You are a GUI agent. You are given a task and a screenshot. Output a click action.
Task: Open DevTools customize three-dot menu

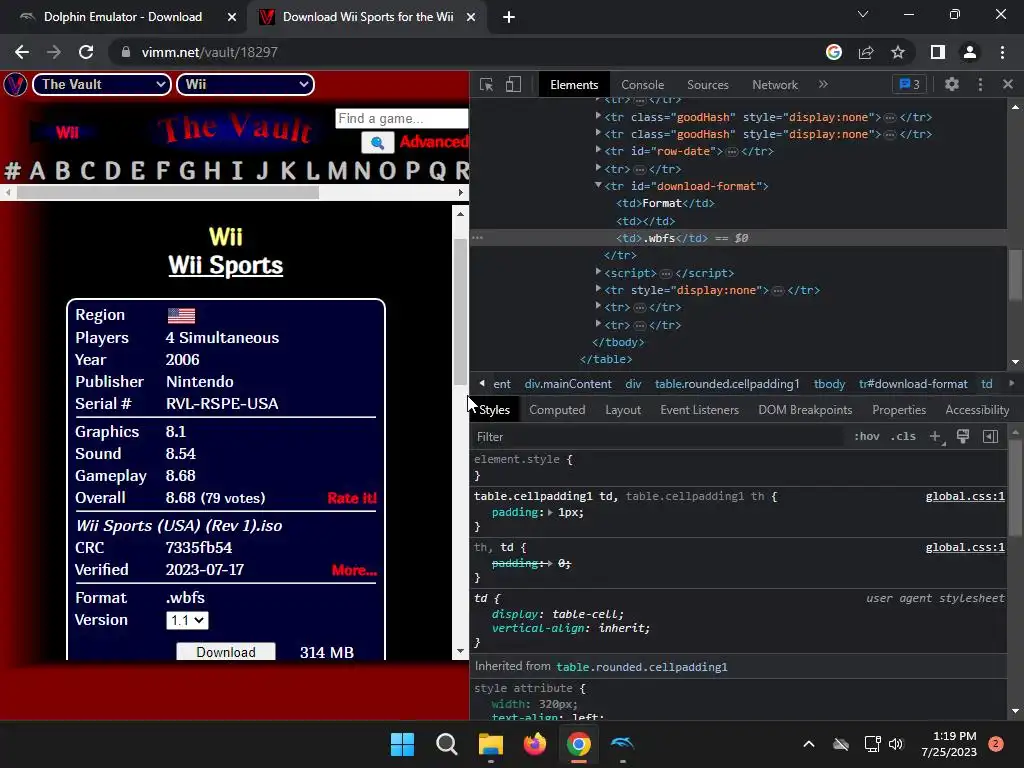point(980,84)
